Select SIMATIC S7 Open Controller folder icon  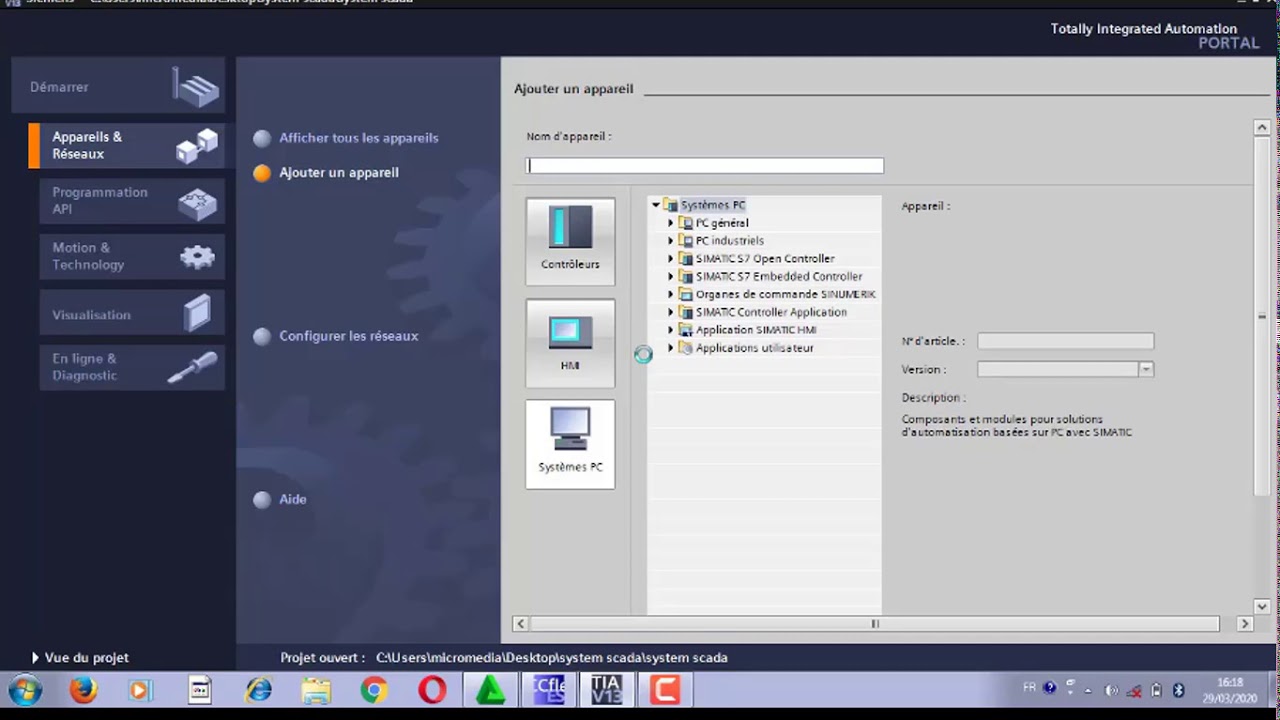pos(685,259)
